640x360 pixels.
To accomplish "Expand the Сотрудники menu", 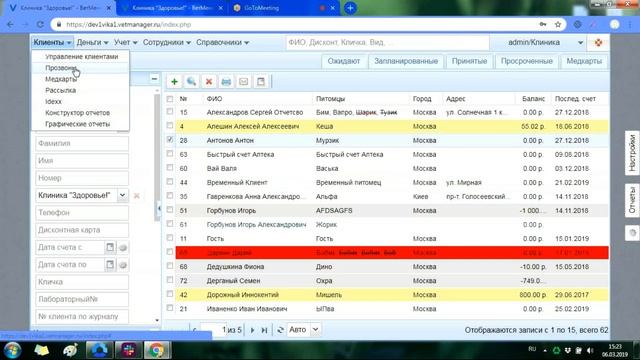I will coord(167,42).
